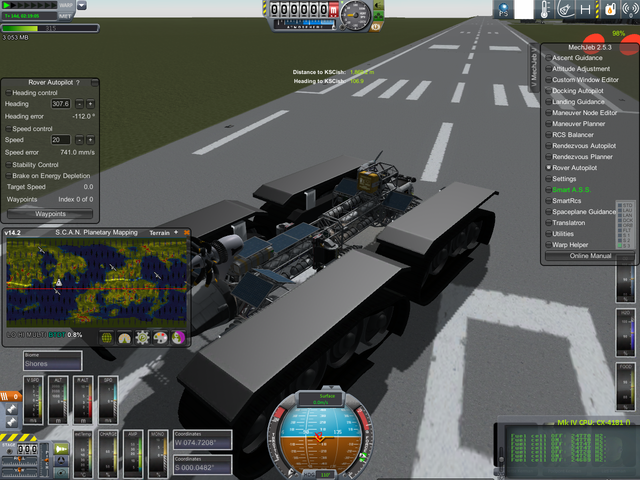Decrease heading with minus button

(79, 104)
